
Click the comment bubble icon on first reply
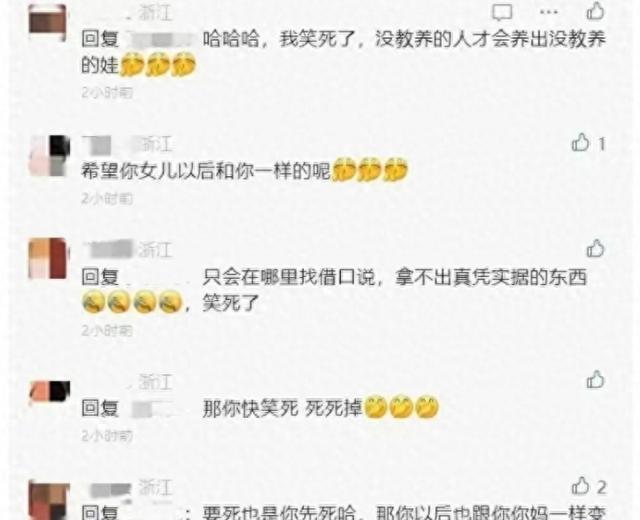pos(502,12)
